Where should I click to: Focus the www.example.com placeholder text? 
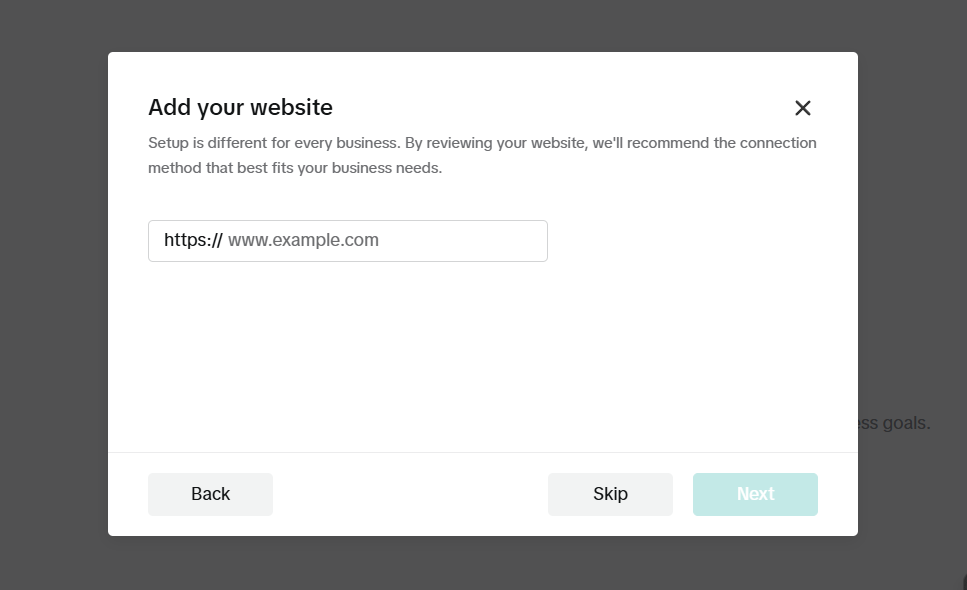click(303, 240)
